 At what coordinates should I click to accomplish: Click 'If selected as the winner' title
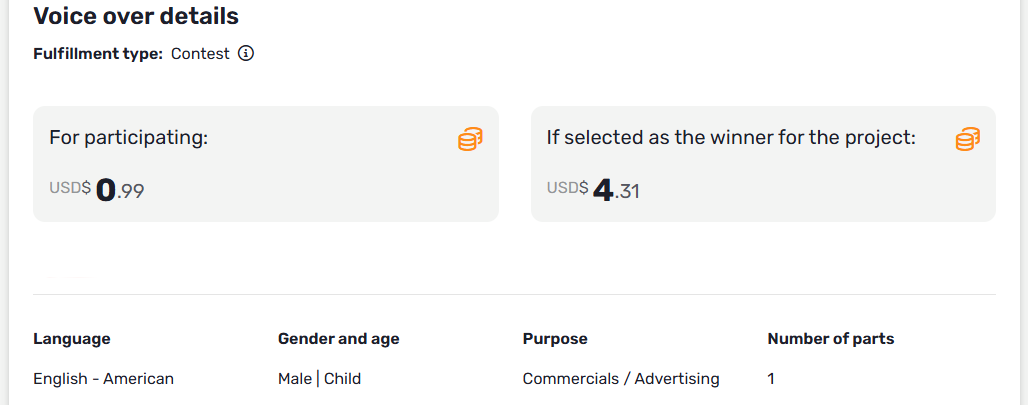731,138
